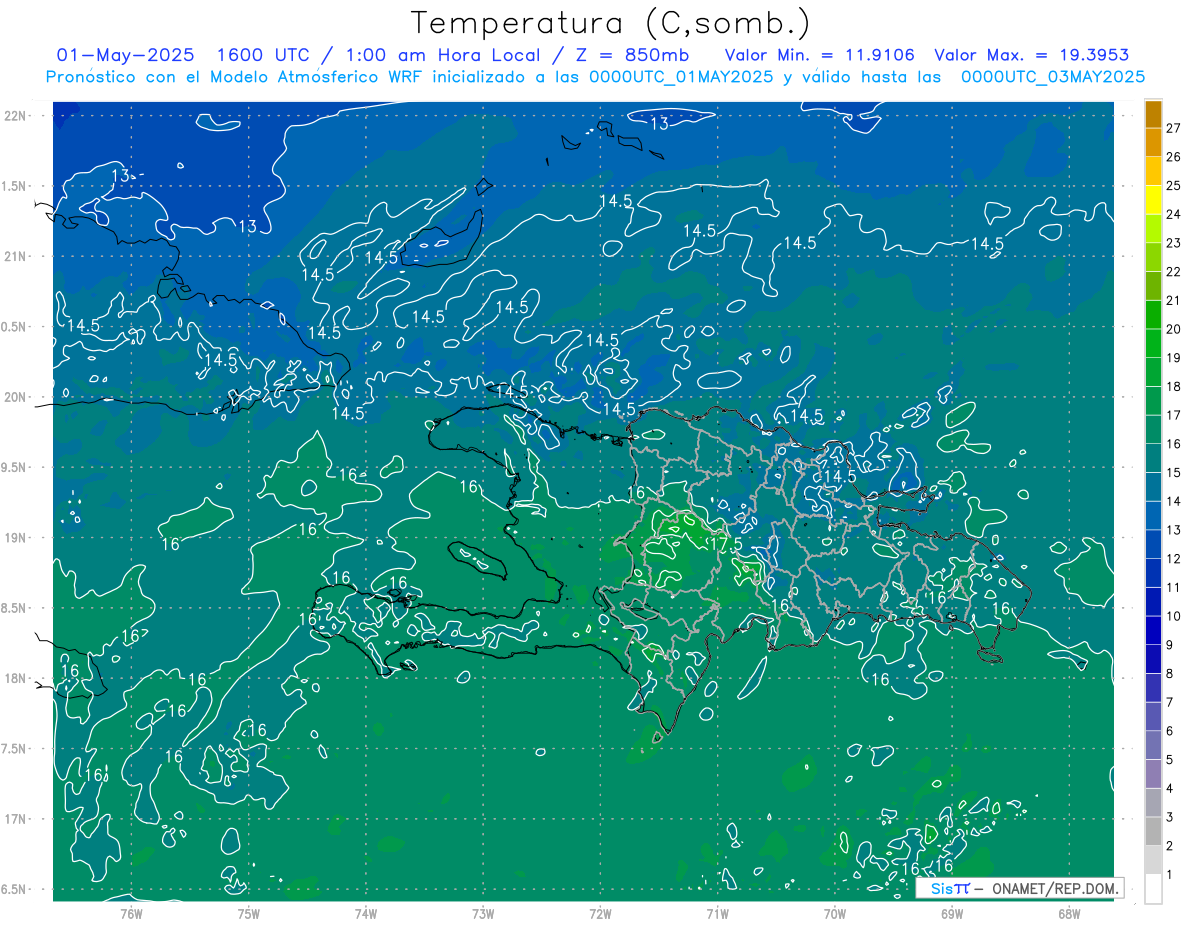Click the color scale label "1"
This screenshot has height=927, width=1200.
(x=1170, y=875)
